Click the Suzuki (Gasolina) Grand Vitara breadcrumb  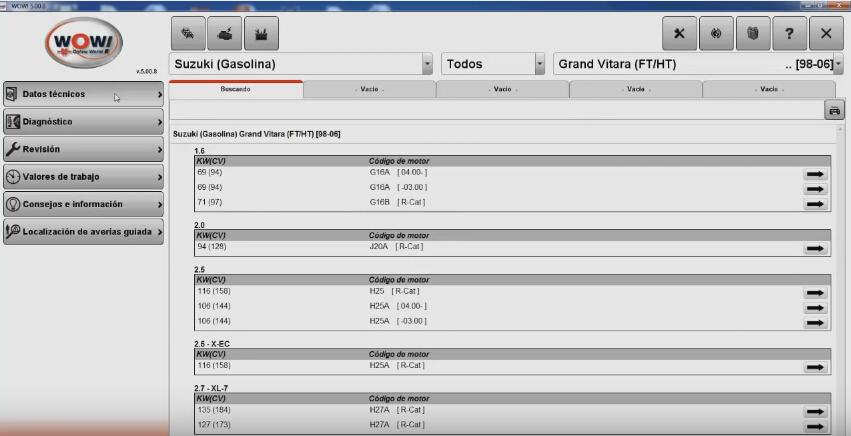[x=257, y=134]
